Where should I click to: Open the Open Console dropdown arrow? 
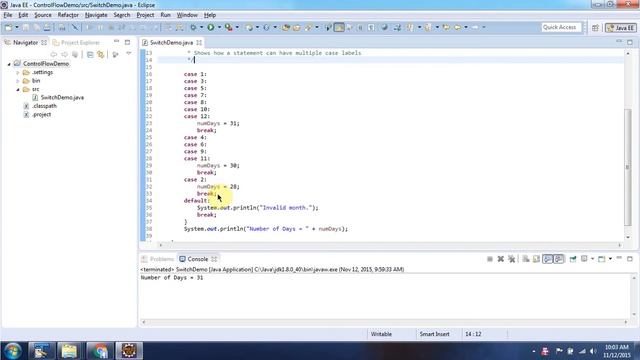pyautogui.click(x=610, y=259)
